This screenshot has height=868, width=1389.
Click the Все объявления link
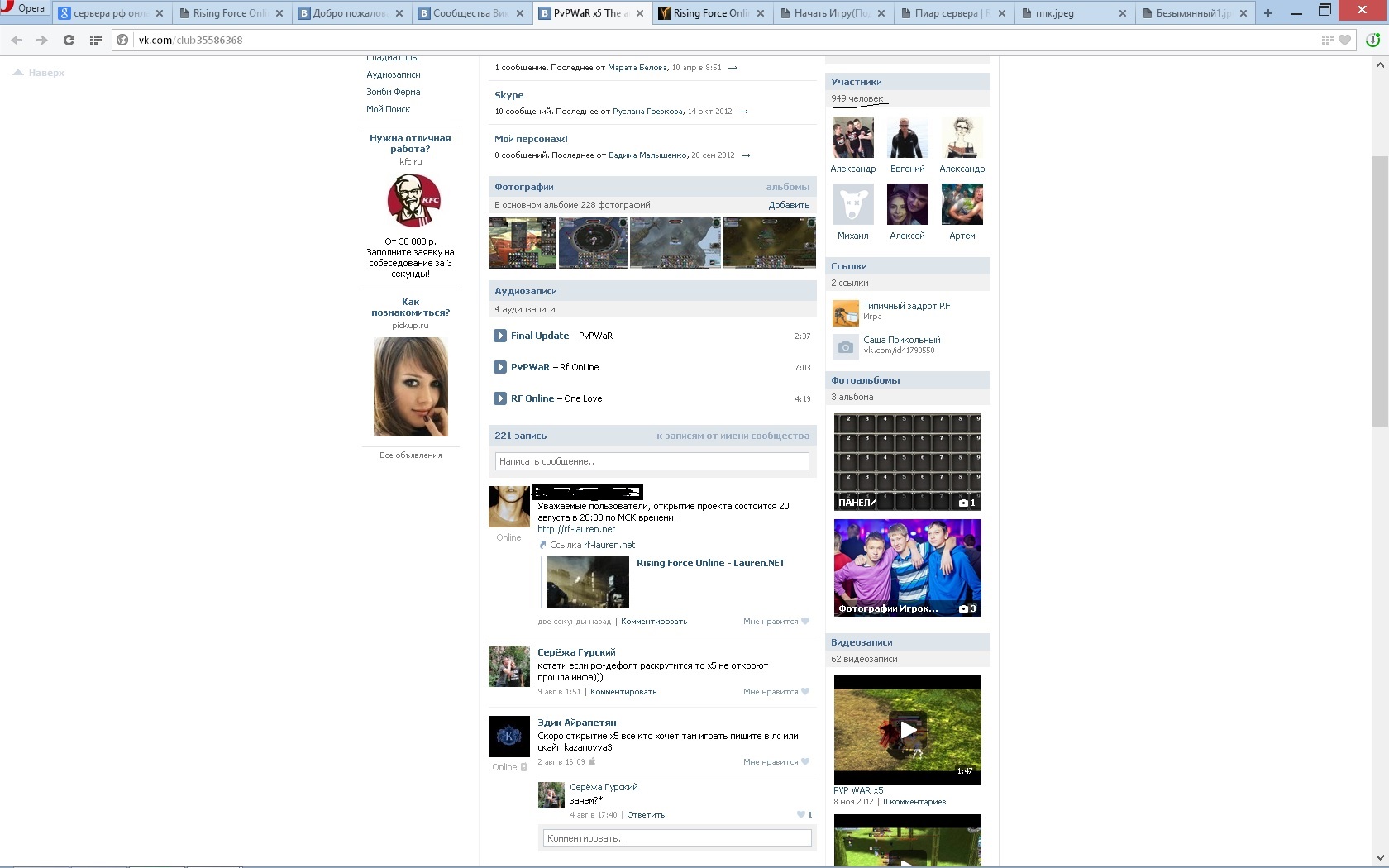[411, 455]
